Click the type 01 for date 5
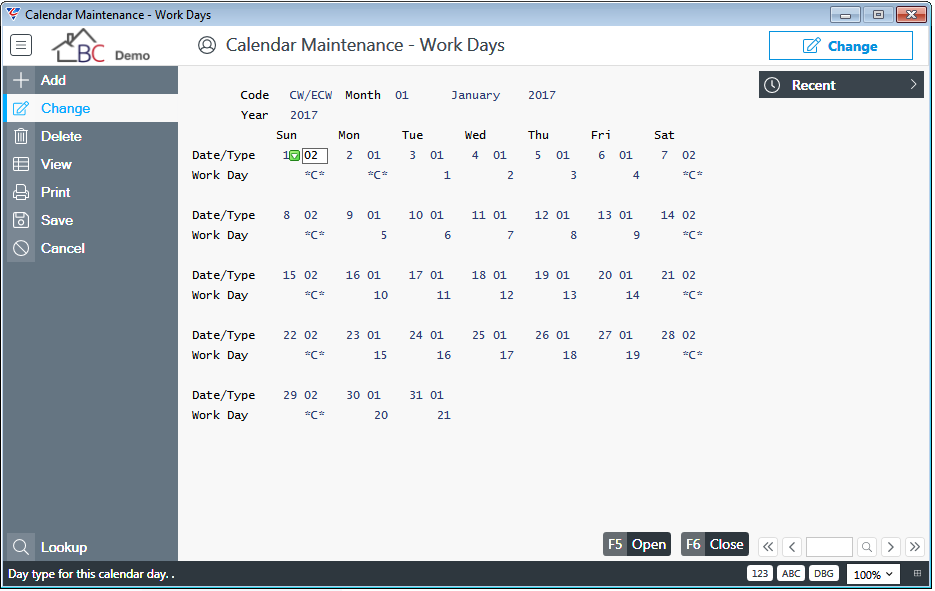The image size is (935, 591). (563, 155)
